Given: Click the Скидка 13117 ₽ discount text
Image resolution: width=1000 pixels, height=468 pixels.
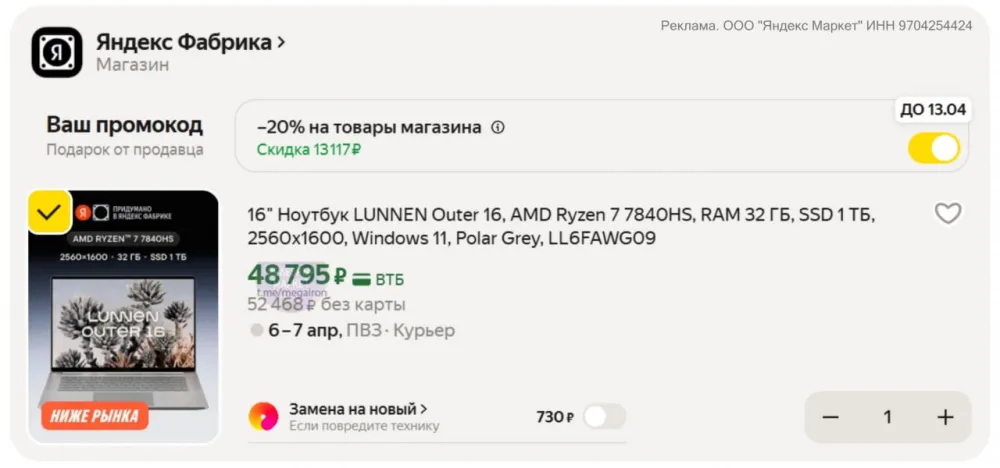Looking at the screenshot, I should (x=308, y=150).
